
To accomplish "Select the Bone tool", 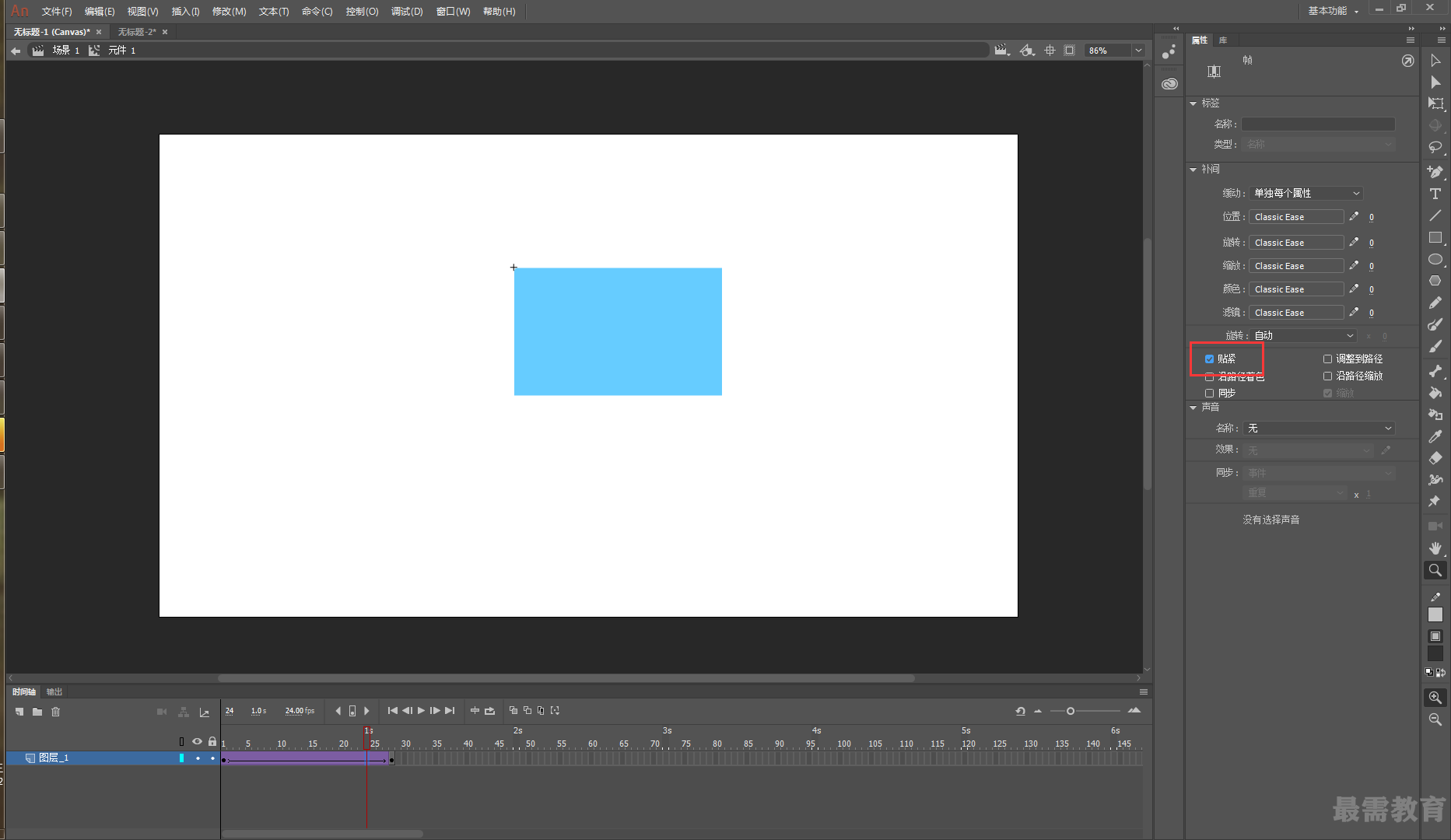I will pos(1435,371).
